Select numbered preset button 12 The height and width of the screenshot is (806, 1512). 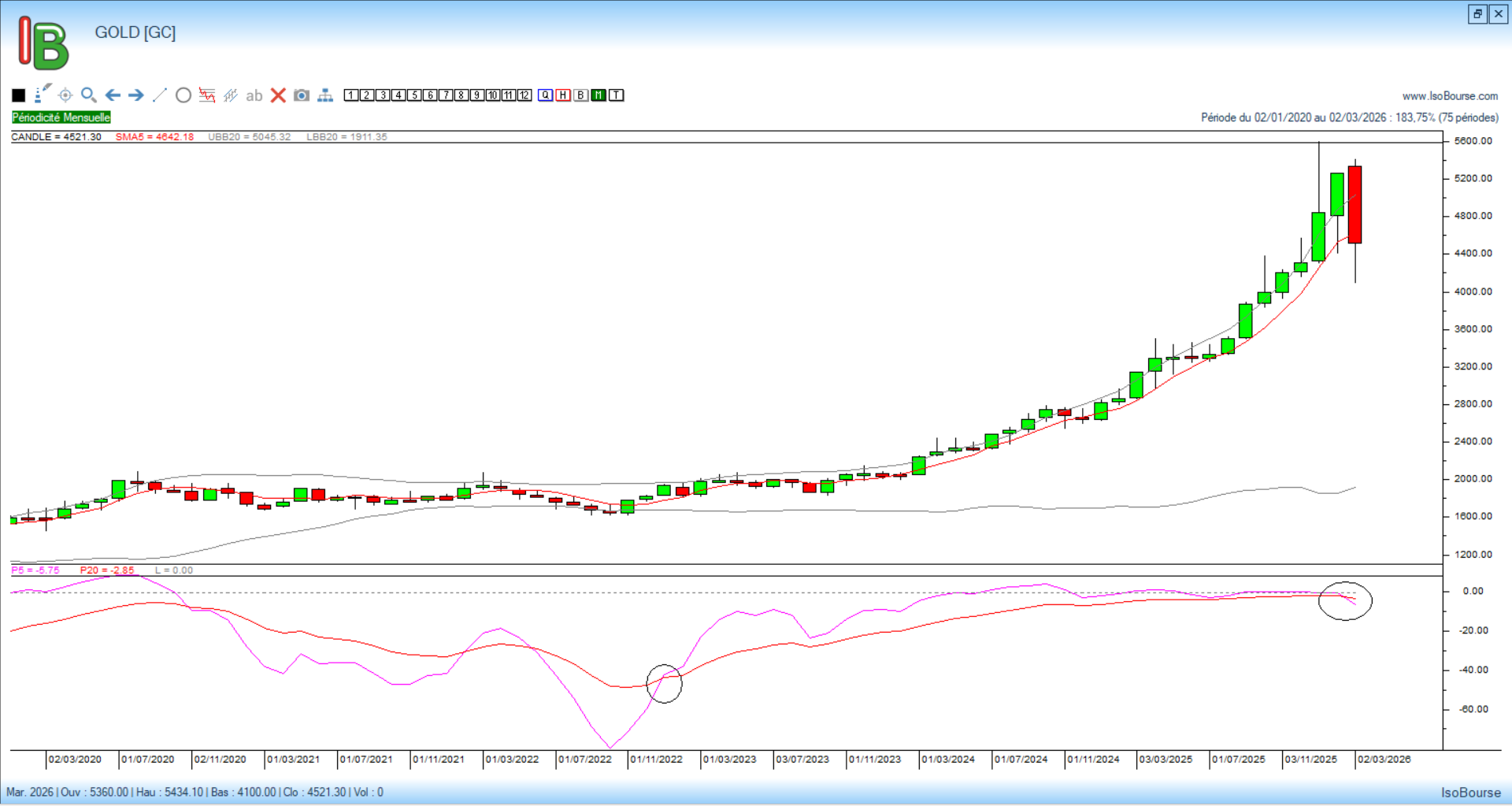click(x=524, y=95)
